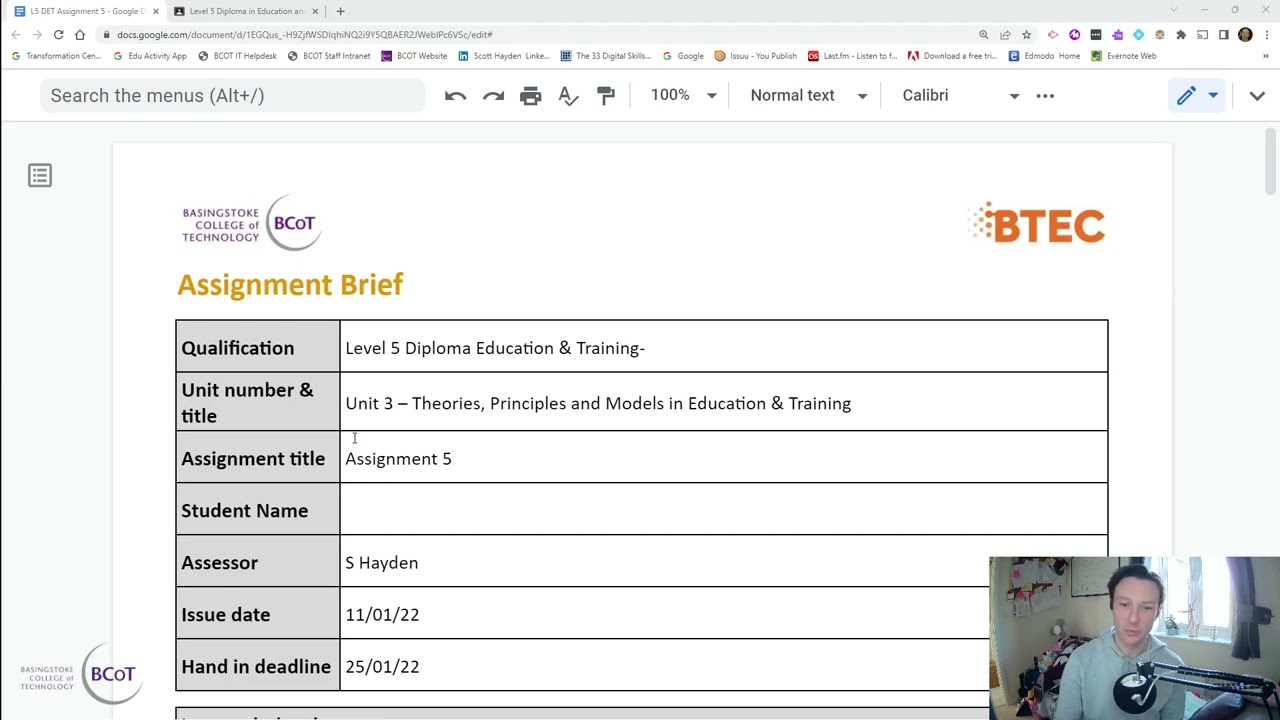
Task: Click the issue date 11/01/22
Action: coord(382,615)
